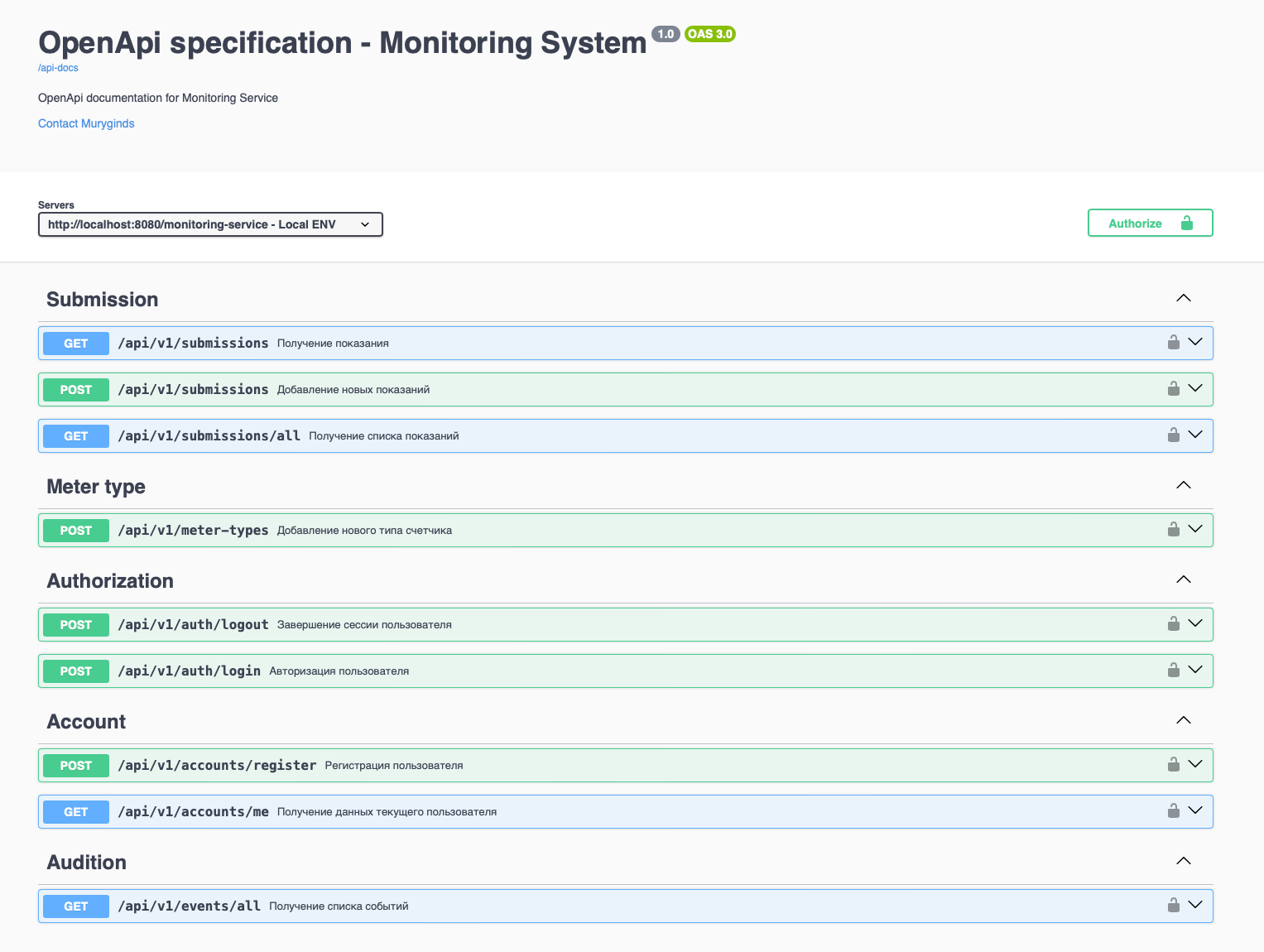Image resolution: width=1264 pixels, height=952 pixels.
Task: Click lock icon on /api/v1/auth/login row
Action: click(x=1173, y=670)
